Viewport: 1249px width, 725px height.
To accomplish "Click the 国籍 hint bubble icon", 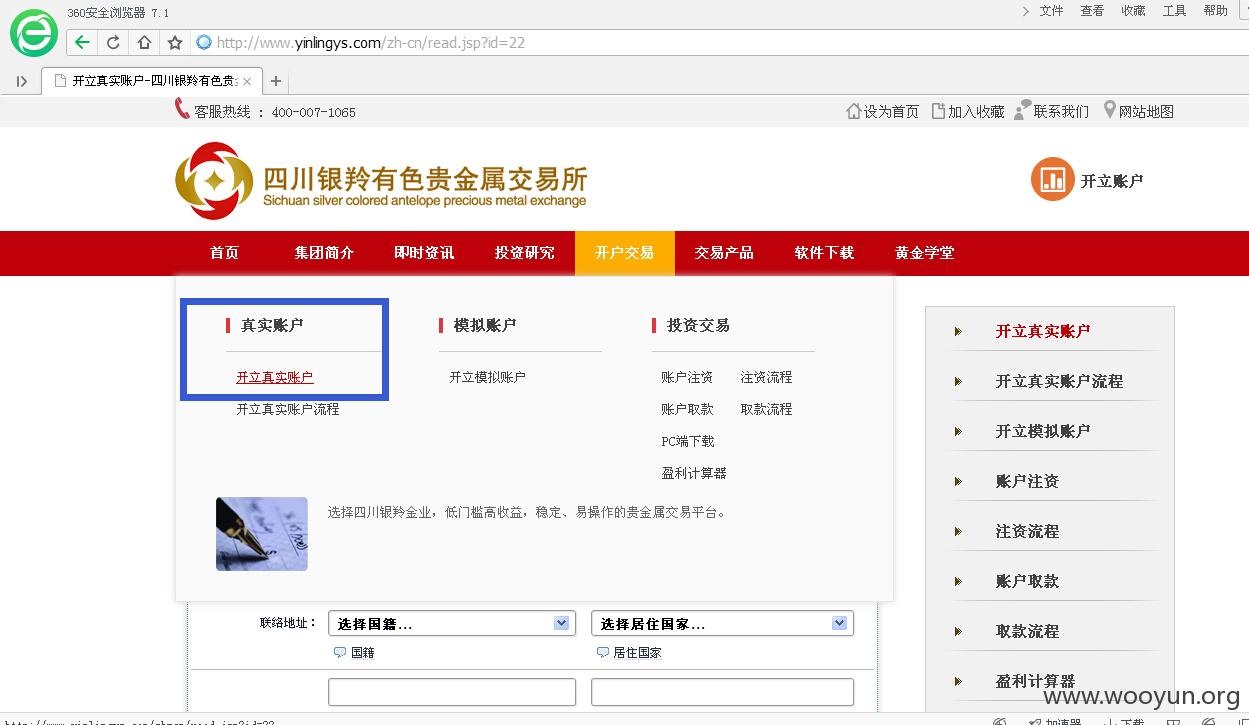I will pyautogui.click(x=339, y=652).
